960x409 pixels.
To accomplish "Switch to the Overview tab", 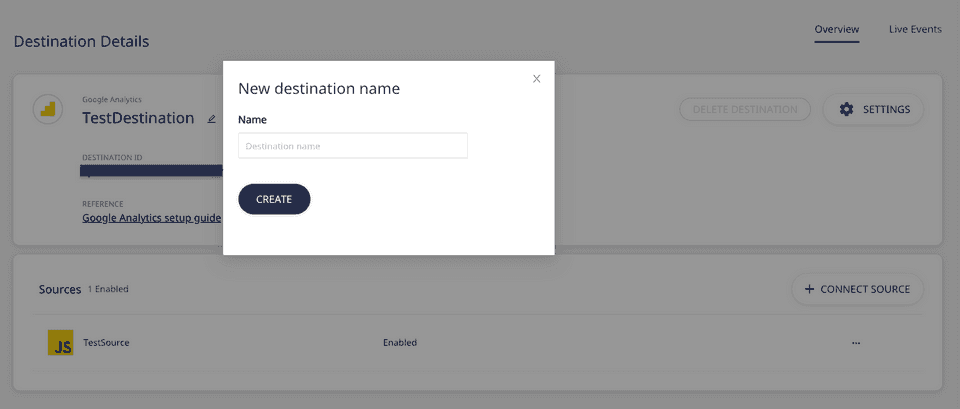I will pos(836,30).
